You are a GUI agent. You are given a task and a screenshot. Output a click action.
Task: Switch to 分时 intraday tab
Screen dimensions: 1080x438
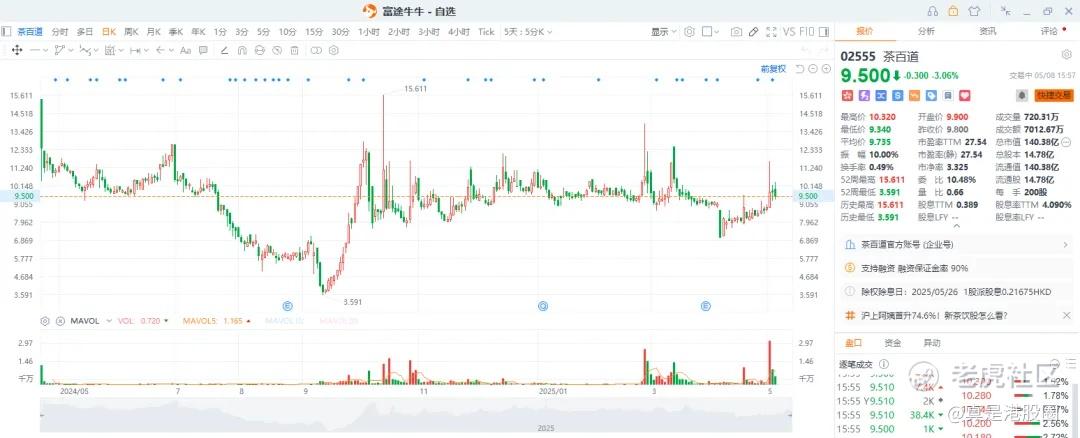60,32
